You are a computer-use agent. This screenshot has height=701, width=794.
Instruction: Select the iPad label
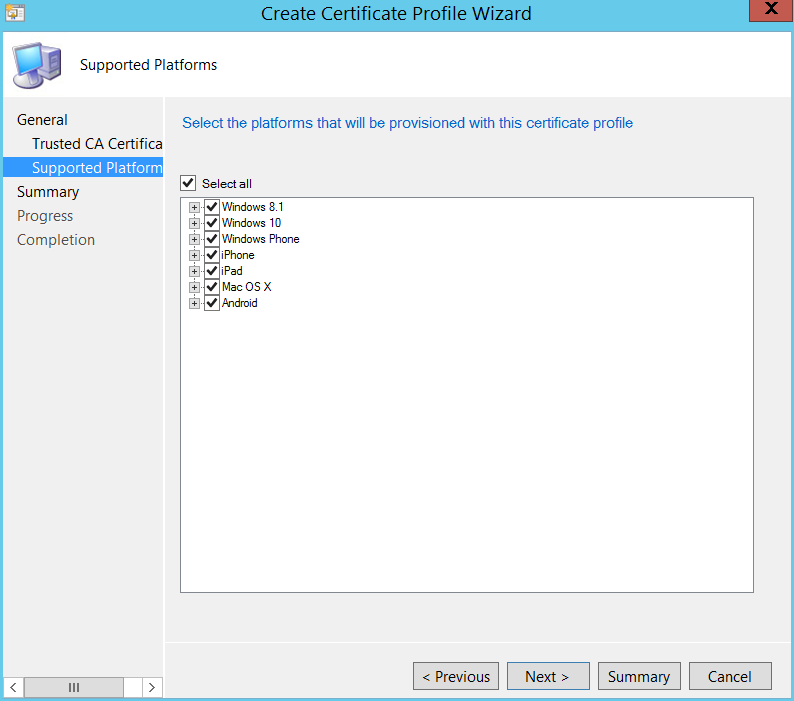click(x=231, y=271)
